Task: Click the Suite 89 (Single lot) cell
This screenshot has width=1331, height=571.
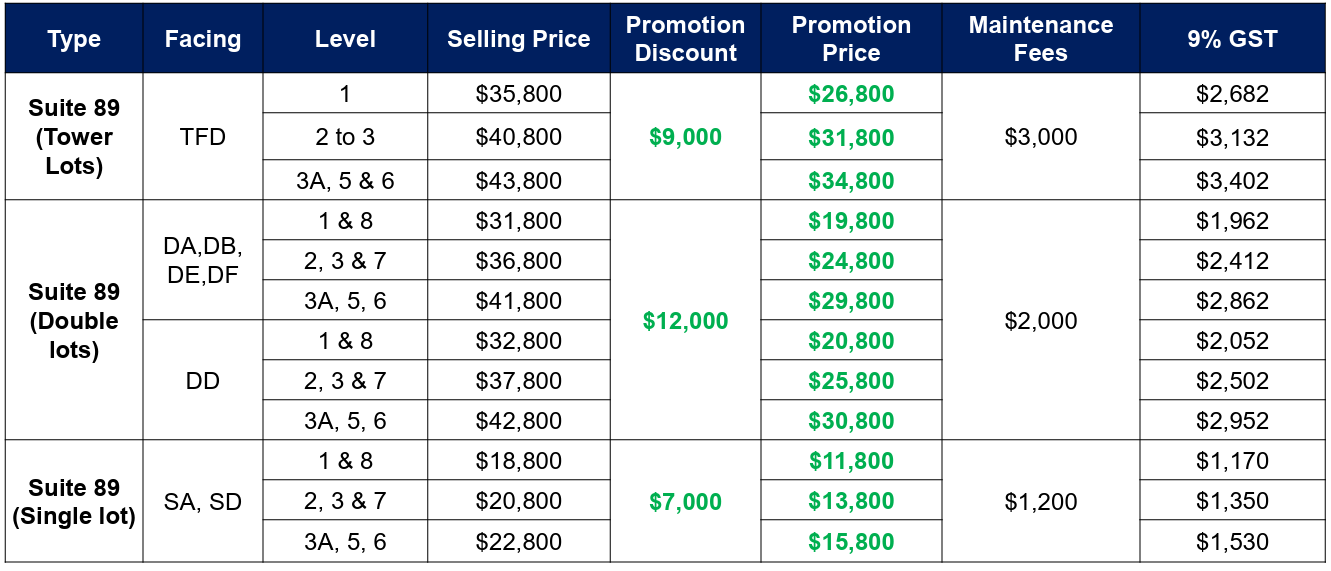Action: (x=74, y=502)
